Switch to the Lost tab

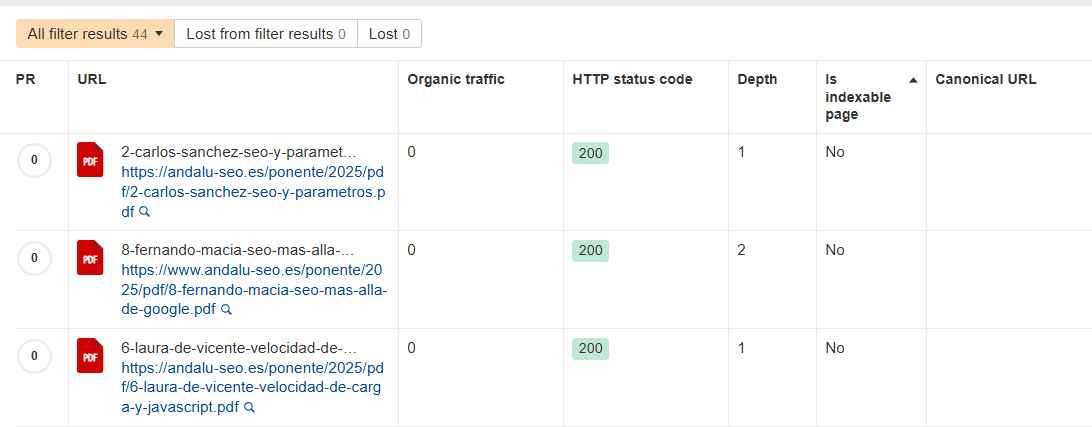389,34
